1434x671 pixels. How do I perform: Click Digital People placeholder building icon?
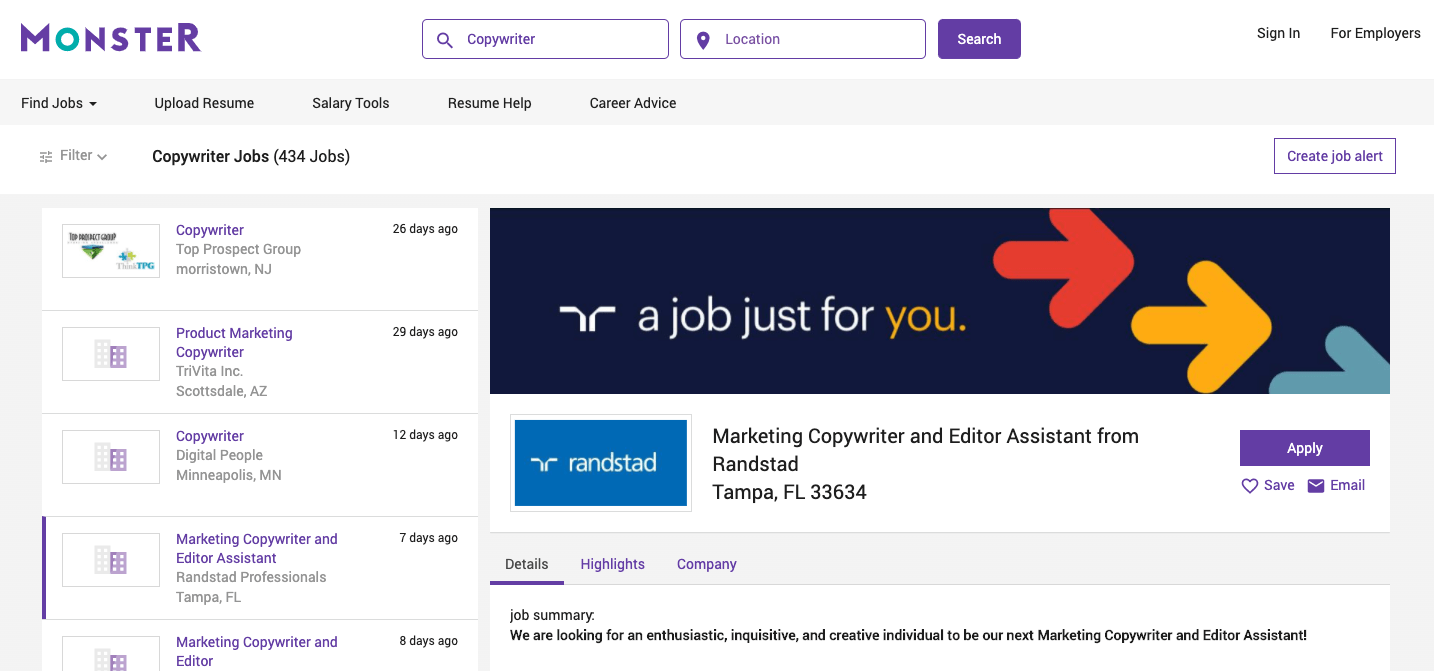pyautogui.click(x=111, y=457)
